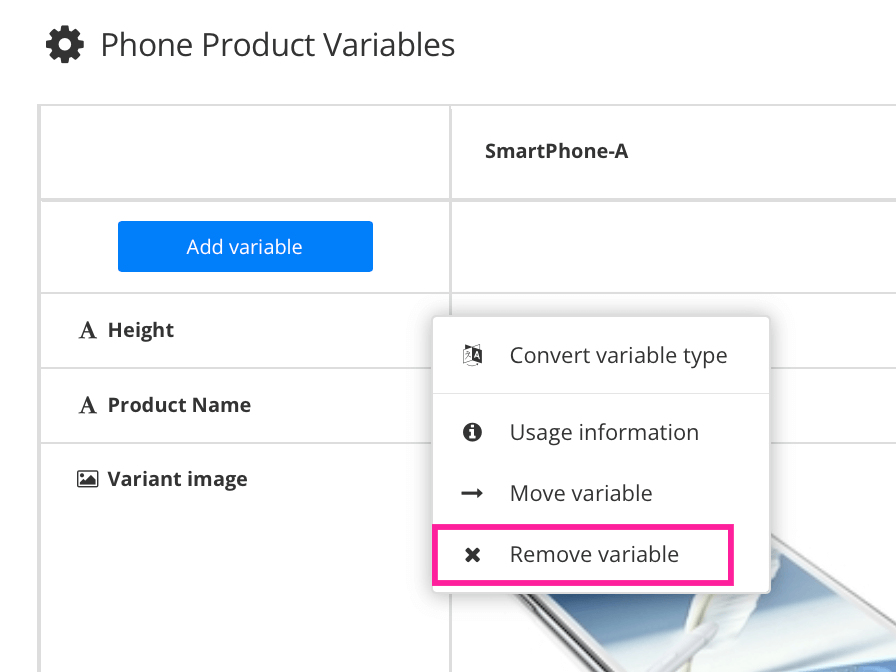
Task: Select Remove variable from the menu
Action: coord(593,554)
